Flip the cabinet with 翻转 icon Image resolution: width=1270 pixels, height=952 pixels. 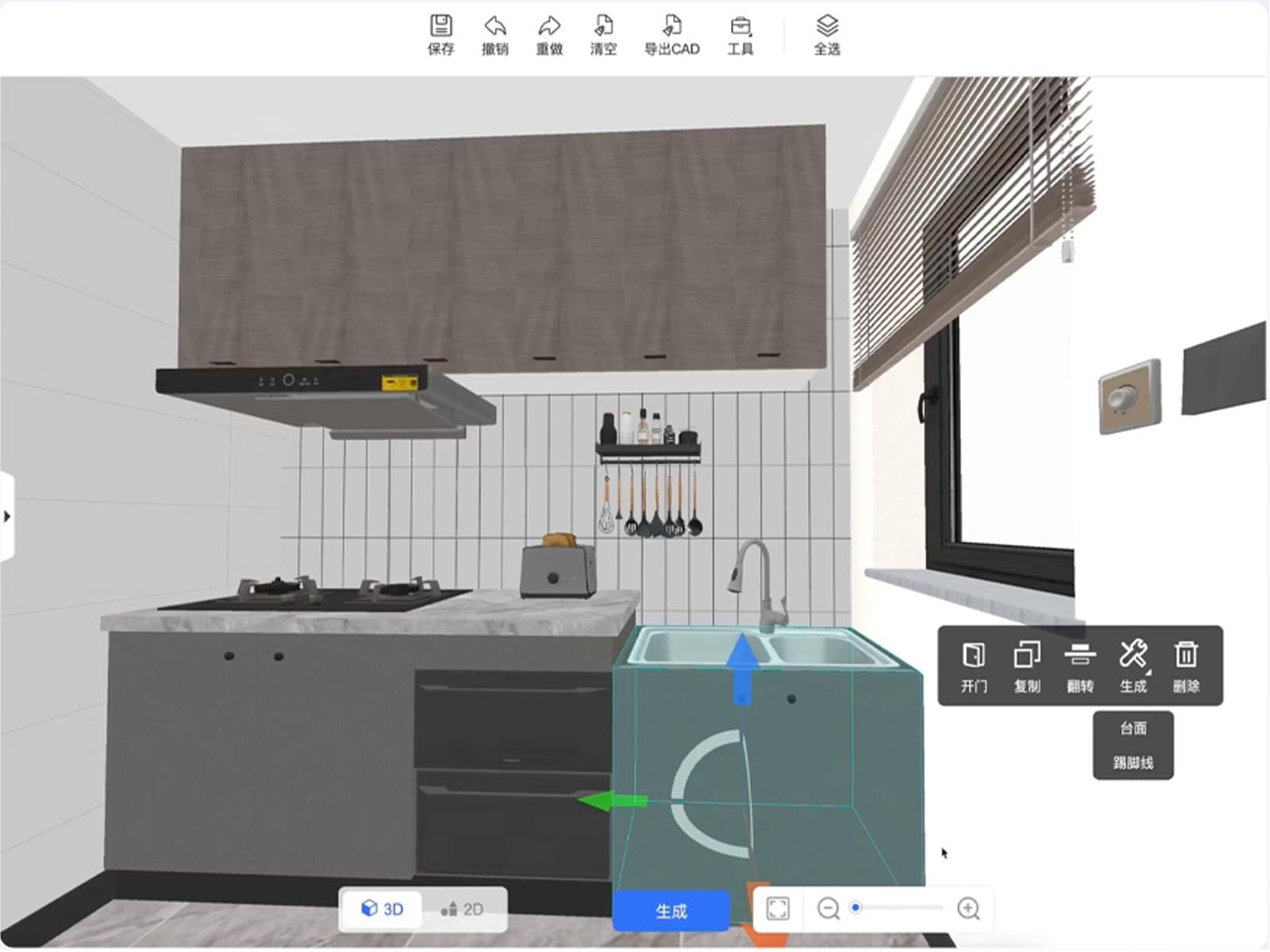[1079, 665]
